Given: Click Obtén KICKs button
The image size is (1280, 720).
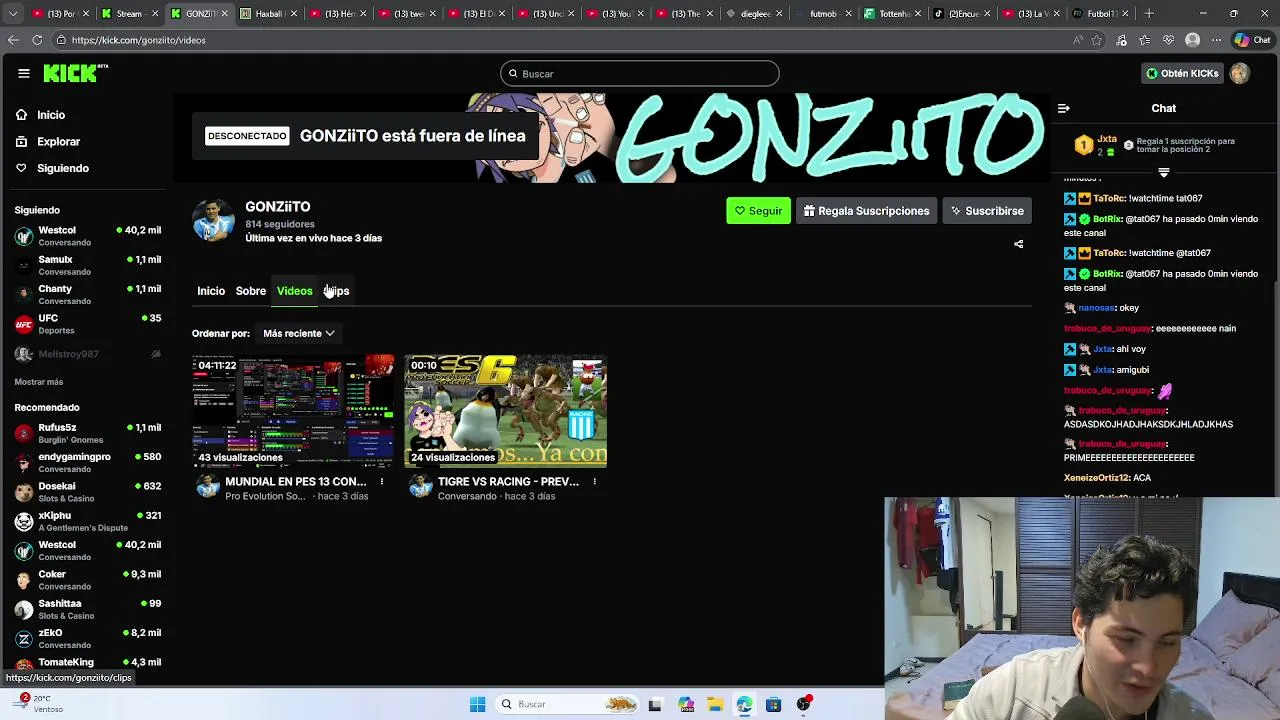Looking at the screenshot, I should pos(1182,73).
